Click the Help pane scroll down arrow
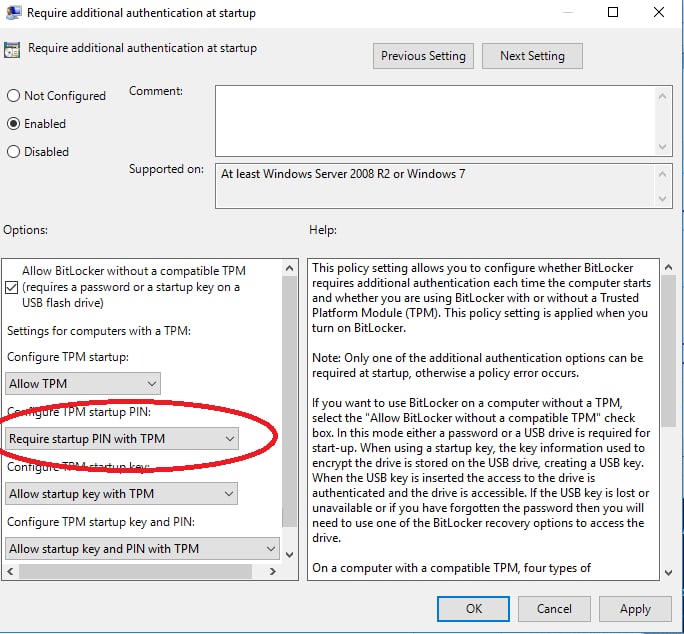Image resolution: width=684 pixels, height=634 pixels. [668, 572]
